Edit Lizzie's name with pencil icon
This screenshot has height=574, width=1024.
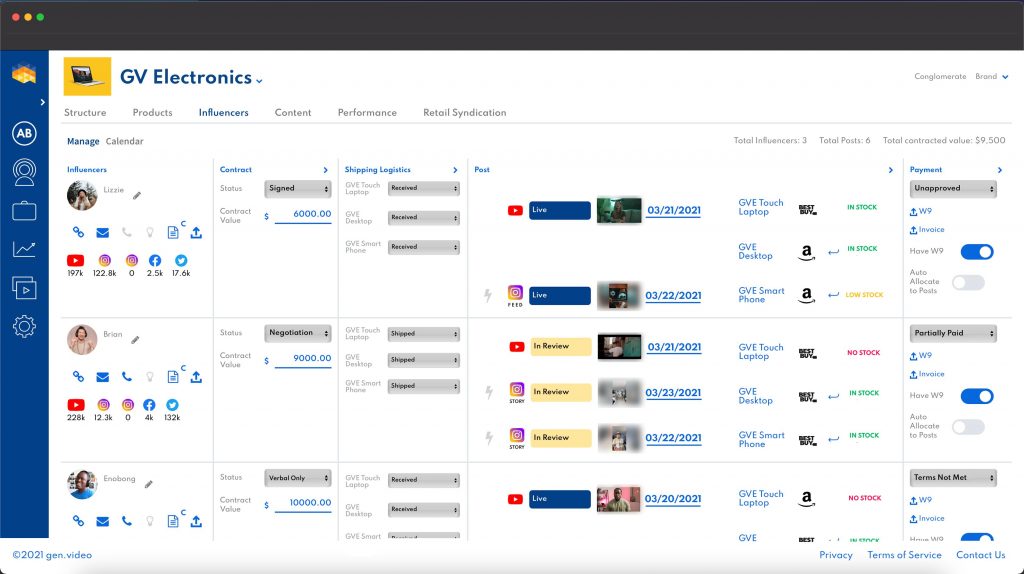[137, 195]
